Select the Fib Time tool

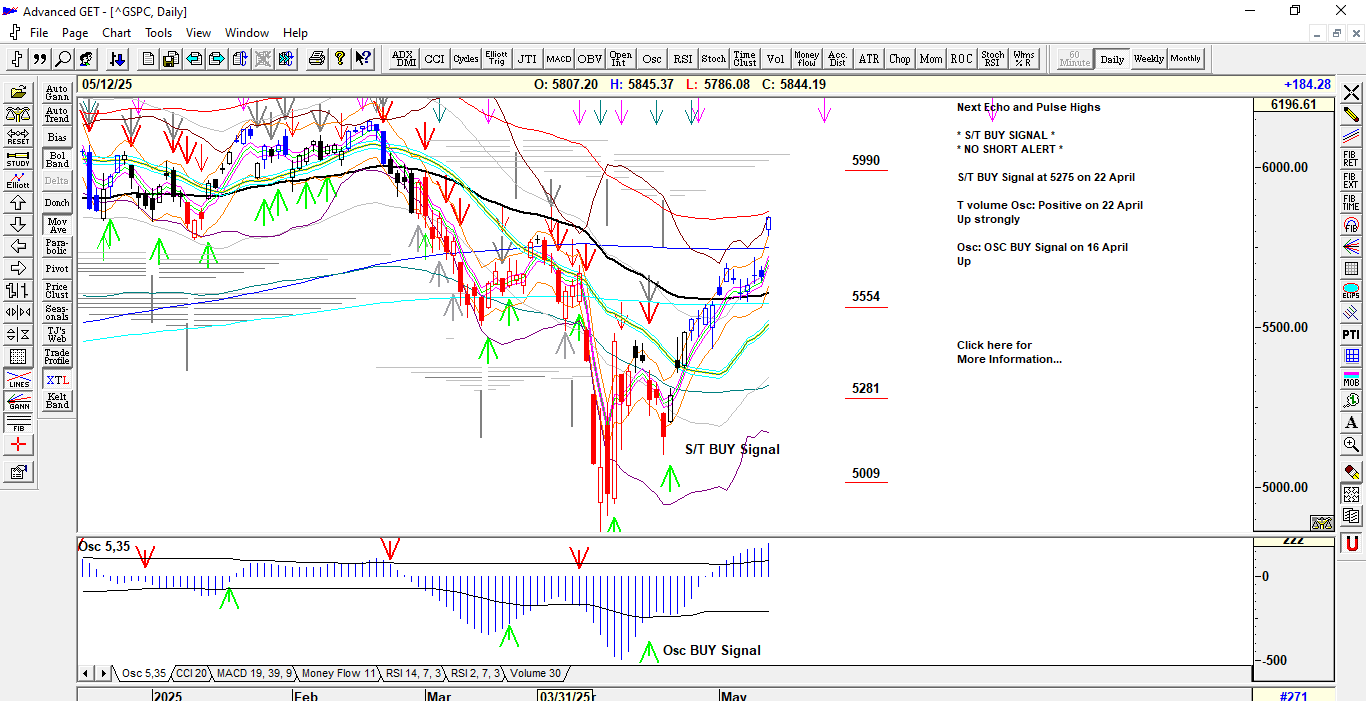coord(1351,203)
